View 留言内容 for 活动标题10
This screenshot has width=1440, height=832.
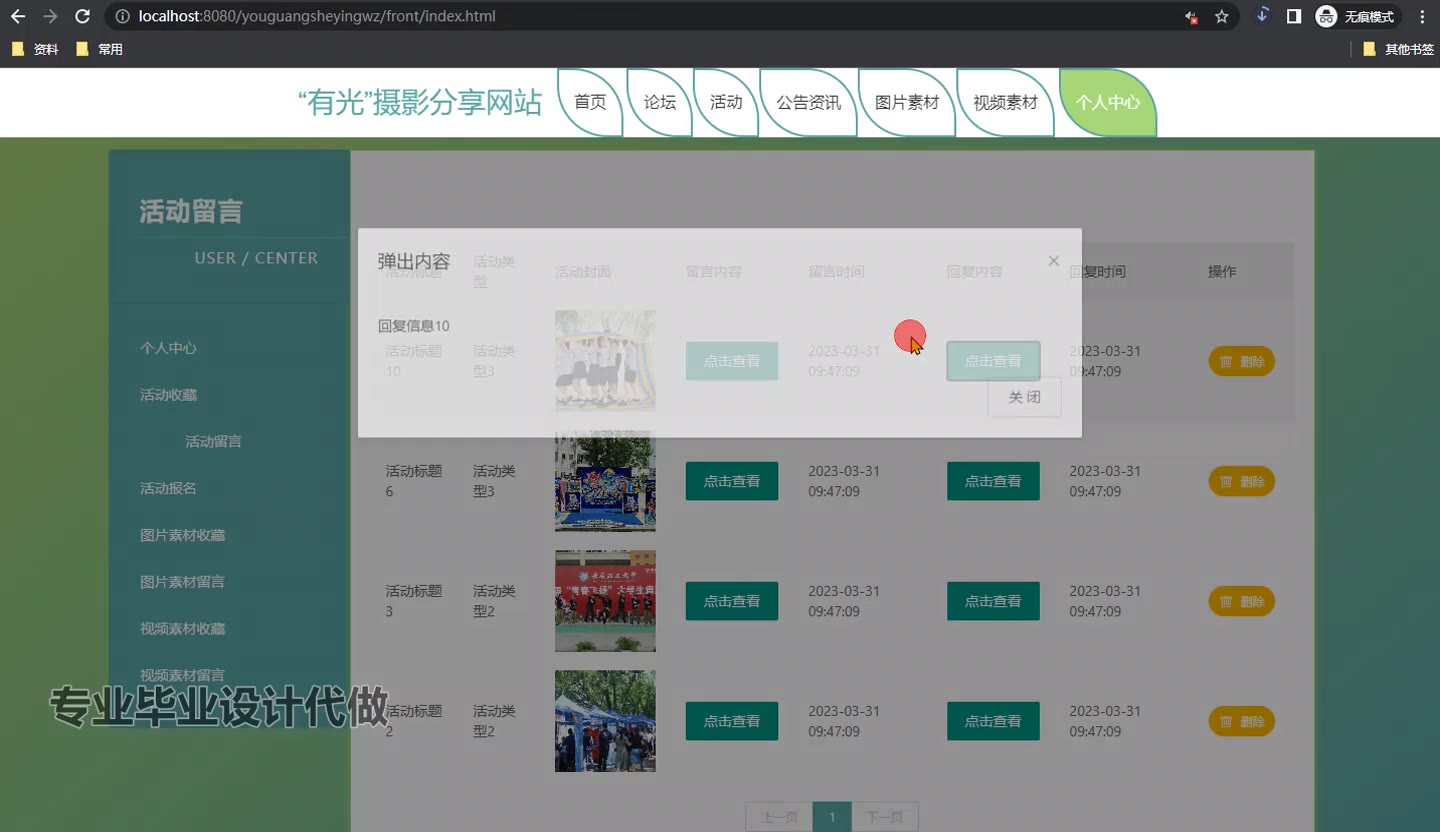click(732, 361)
